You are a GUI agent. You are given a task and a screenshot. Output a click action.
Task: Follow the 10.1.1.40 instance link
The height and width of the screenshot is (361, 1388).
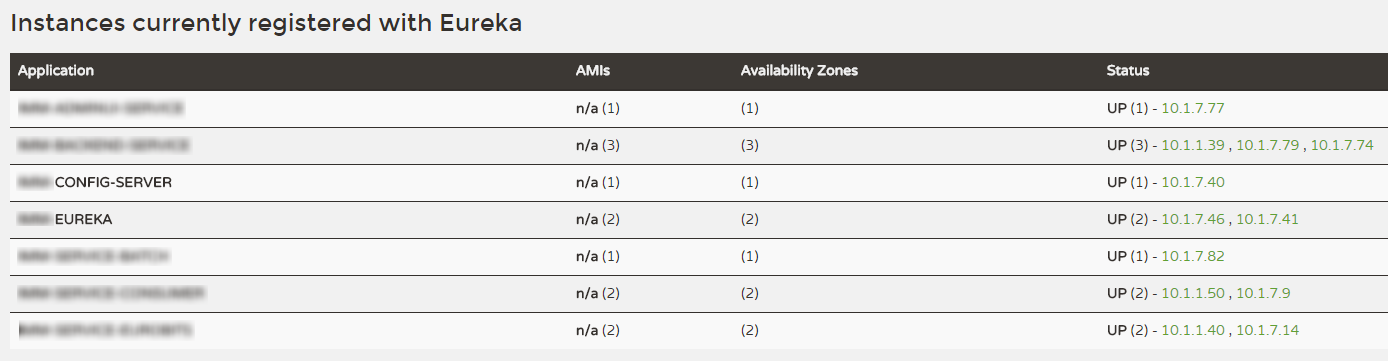tap(1193, 330)
